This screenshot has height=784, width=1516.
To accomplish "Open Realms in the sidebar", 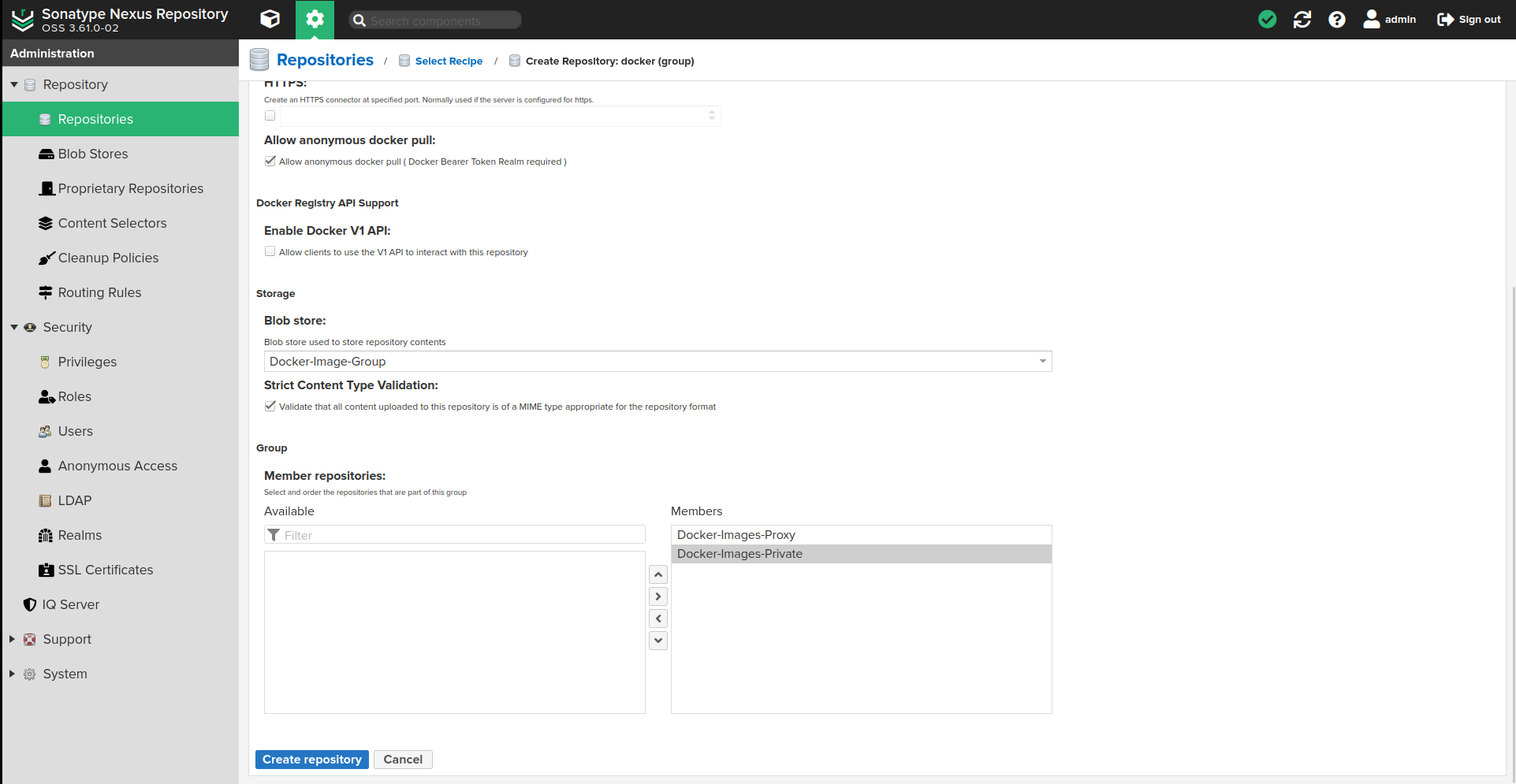I will pyautogui.click(x=80, y=535).
